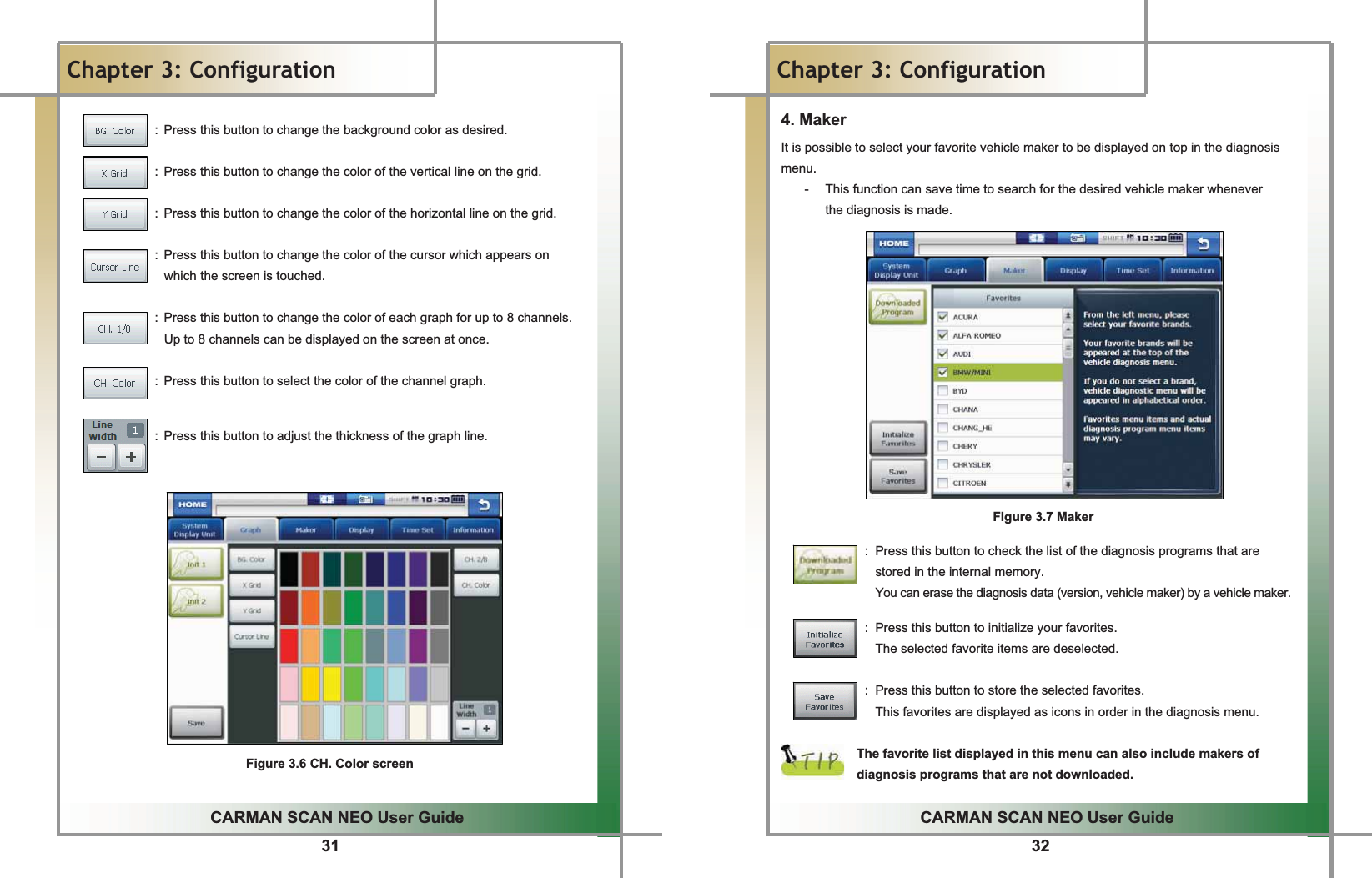Open the Downloaded Program panel
This screenshot has height=878, width=1372.
click(x=897, y=308)
